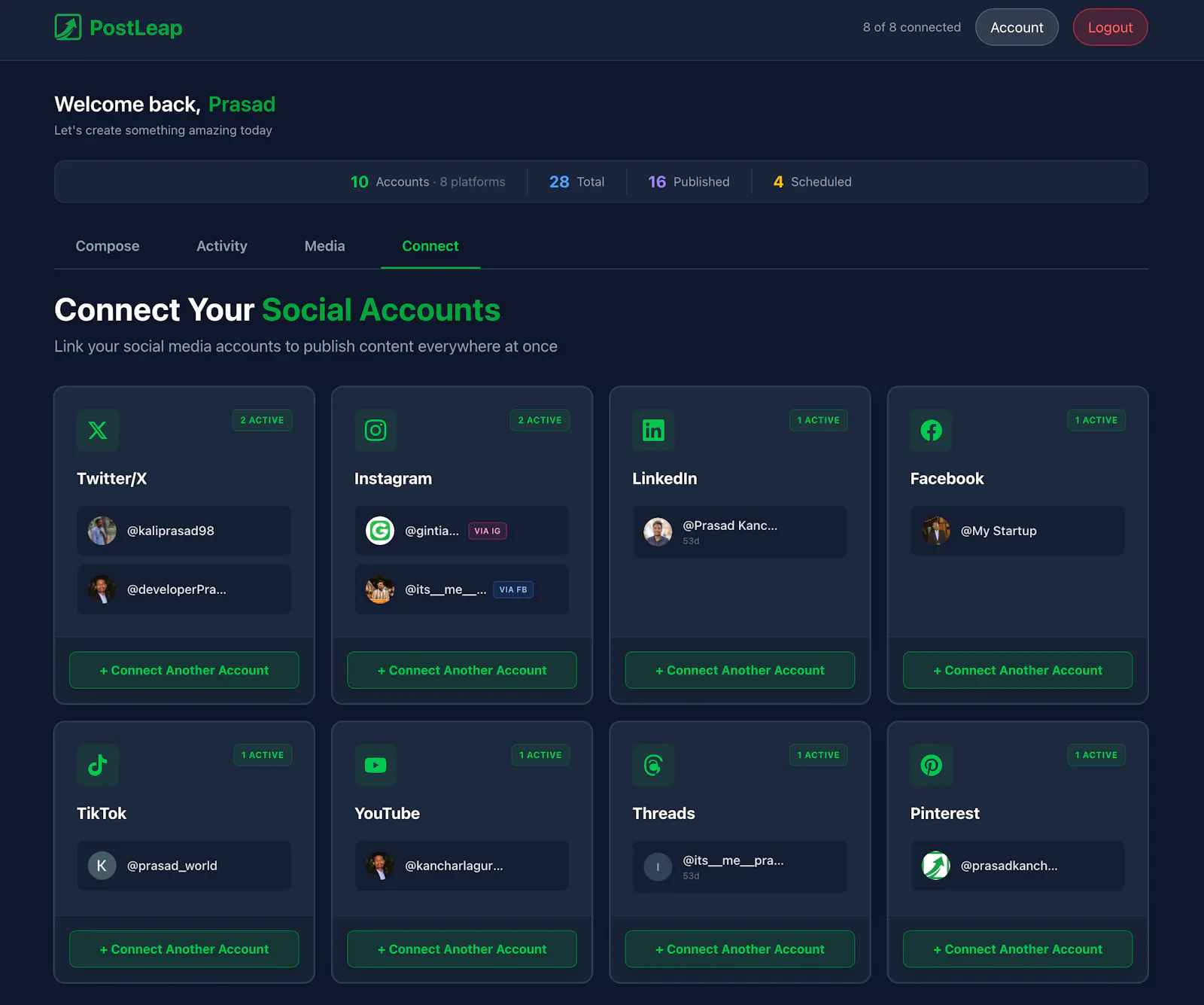Screen dimensions: 1204x1005
Task: Click the @developerPra... handle text
Action: tap(177, 589)
